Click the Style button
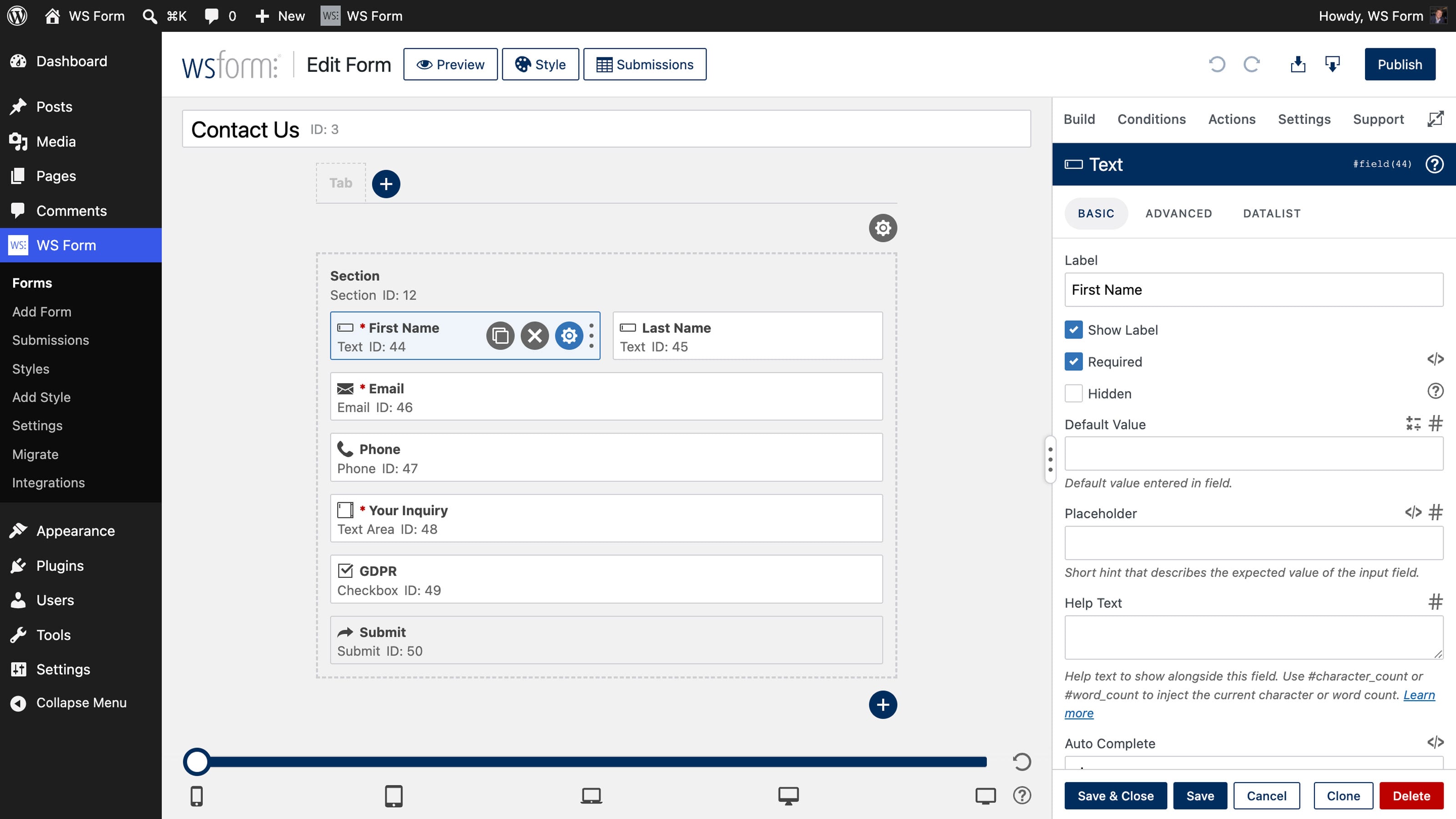1456x819 pixels. tap(541, 65)
